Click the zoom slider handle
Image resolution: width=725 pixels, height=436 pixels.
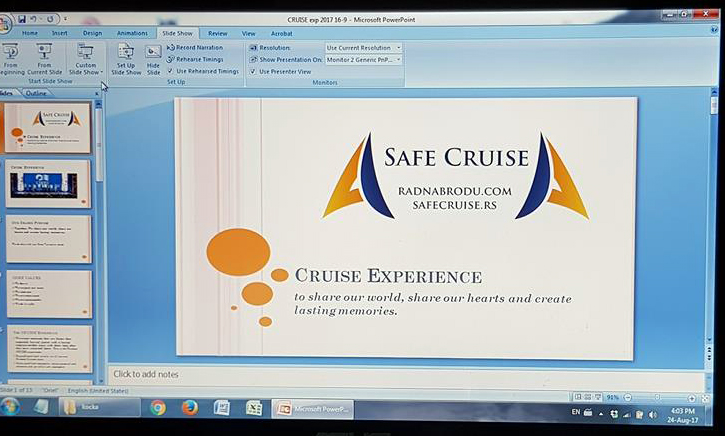pos(657,398)
